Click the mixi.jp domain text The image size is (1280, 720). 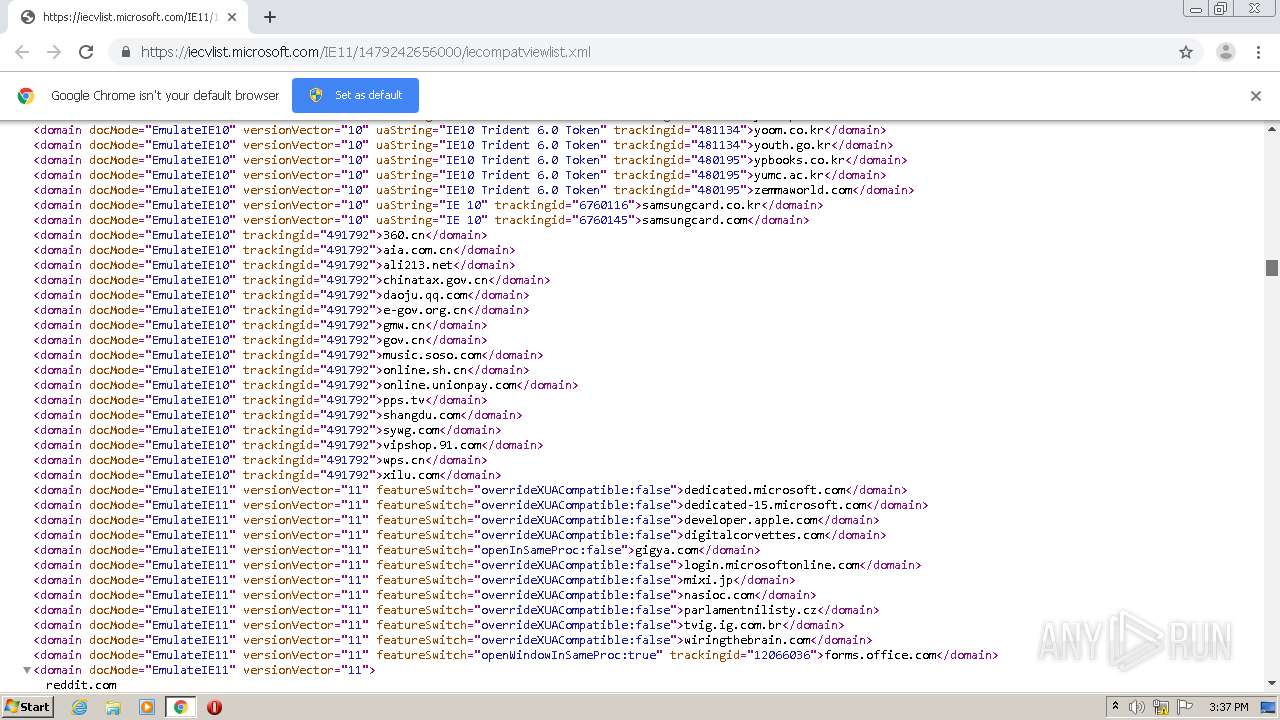pos(709,580)
